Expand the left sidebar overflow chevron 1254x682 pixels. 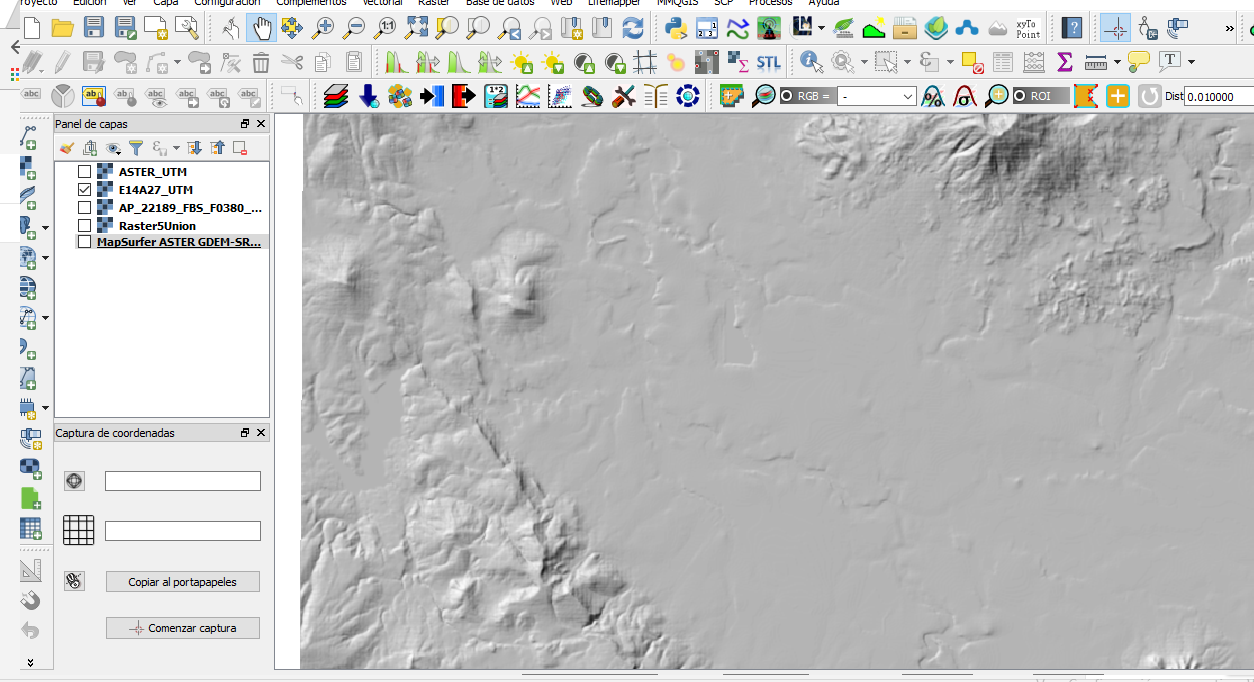pyautogui.click(x=31, y=662)
